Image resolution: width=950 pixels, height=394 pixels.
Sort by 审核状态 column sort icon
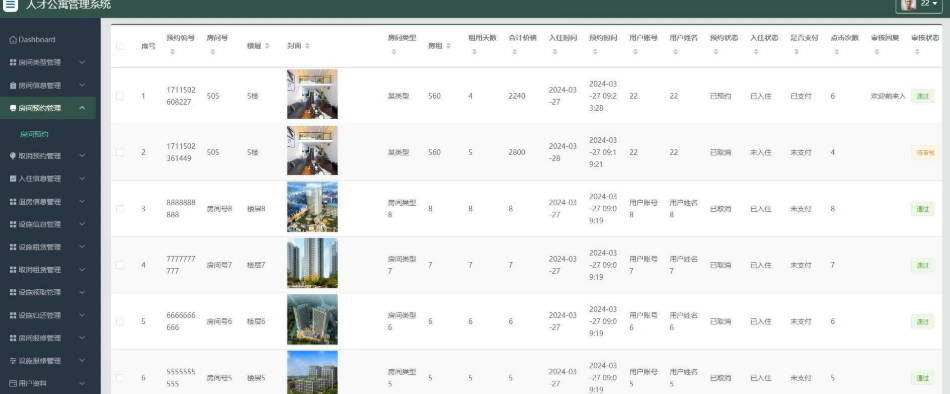(917, 52)
